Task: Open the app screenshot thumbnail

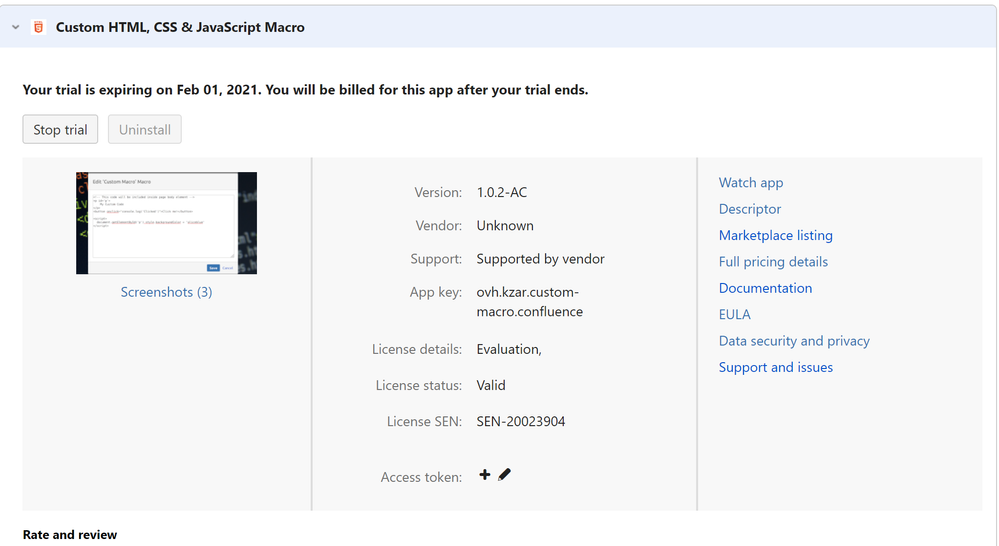Action: 166,223
